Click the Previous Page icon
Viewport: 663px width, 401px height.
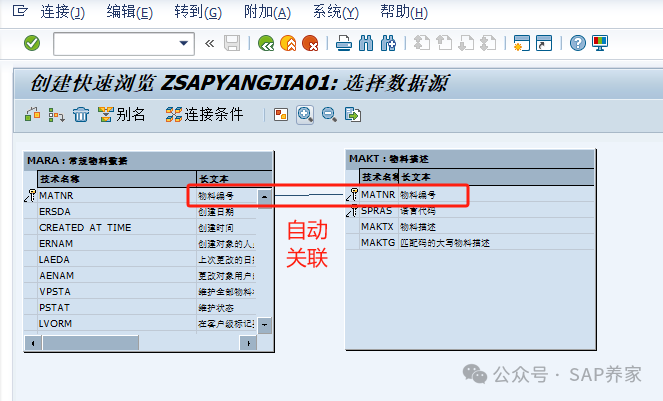click(444, 43)
